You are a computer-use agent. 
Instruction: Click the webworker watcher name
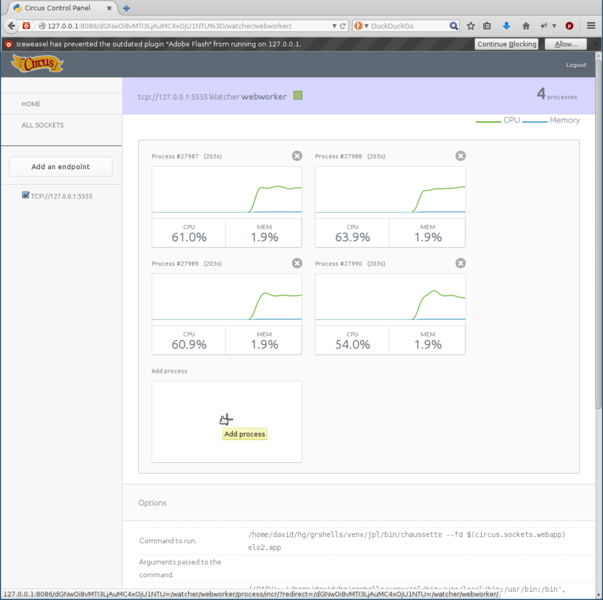pyautogui.click(x=264, y=97)
